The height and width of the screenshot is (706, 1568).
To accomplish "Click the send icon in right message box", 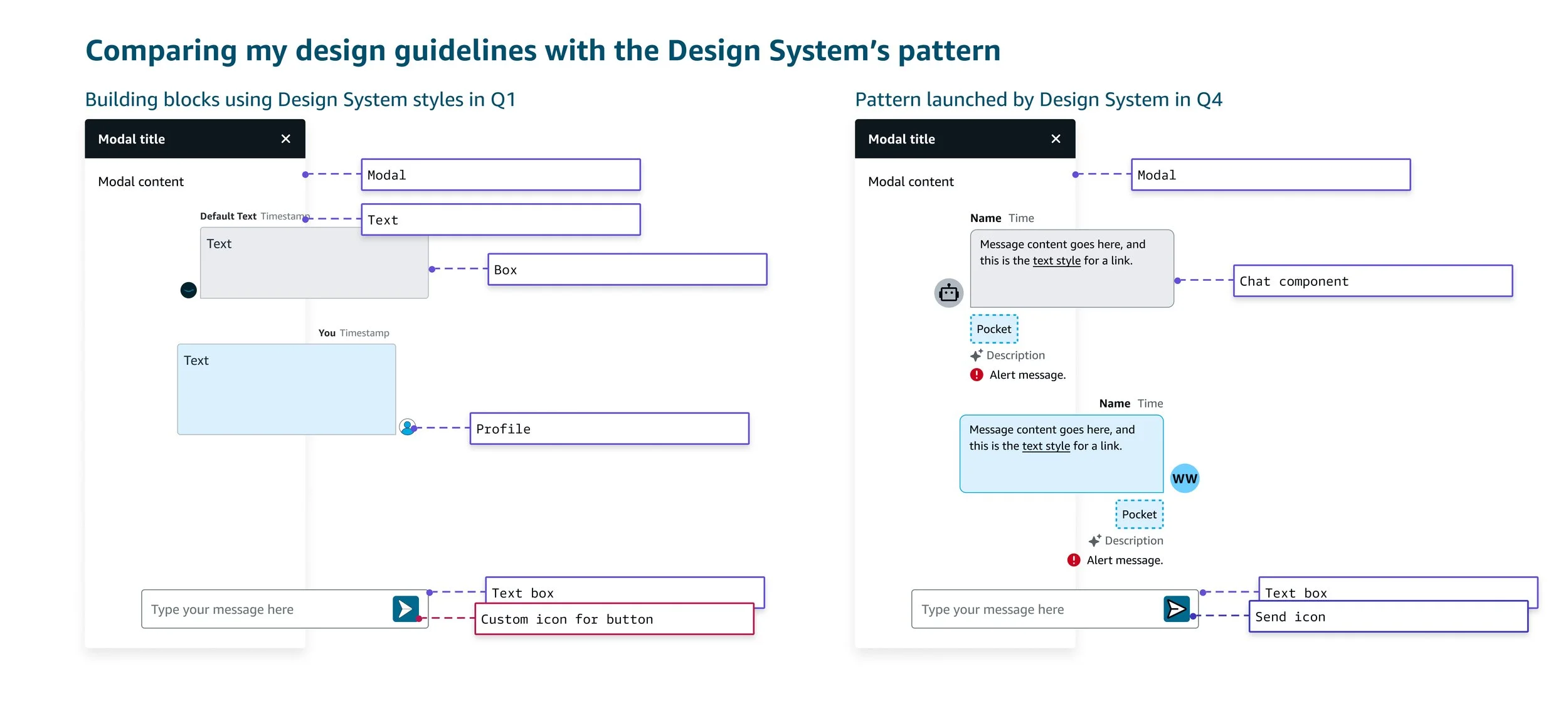I will click(1176, 609).
